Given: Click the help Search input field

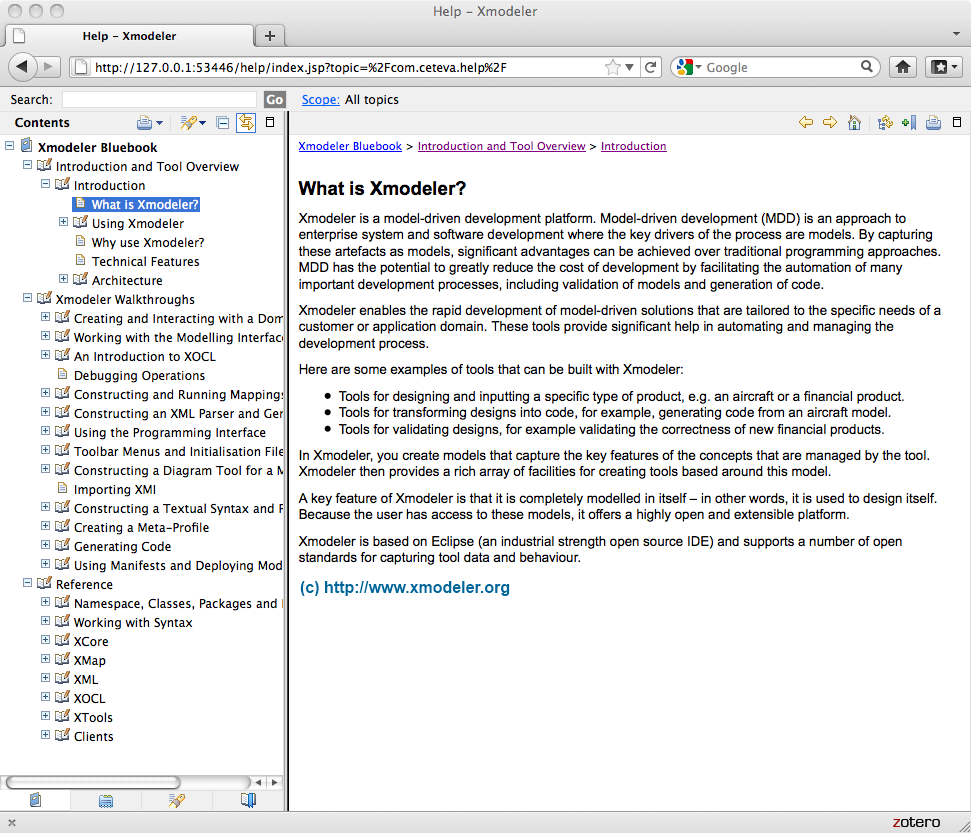Looking at the screenshot, I should click(x=159, y=100).
